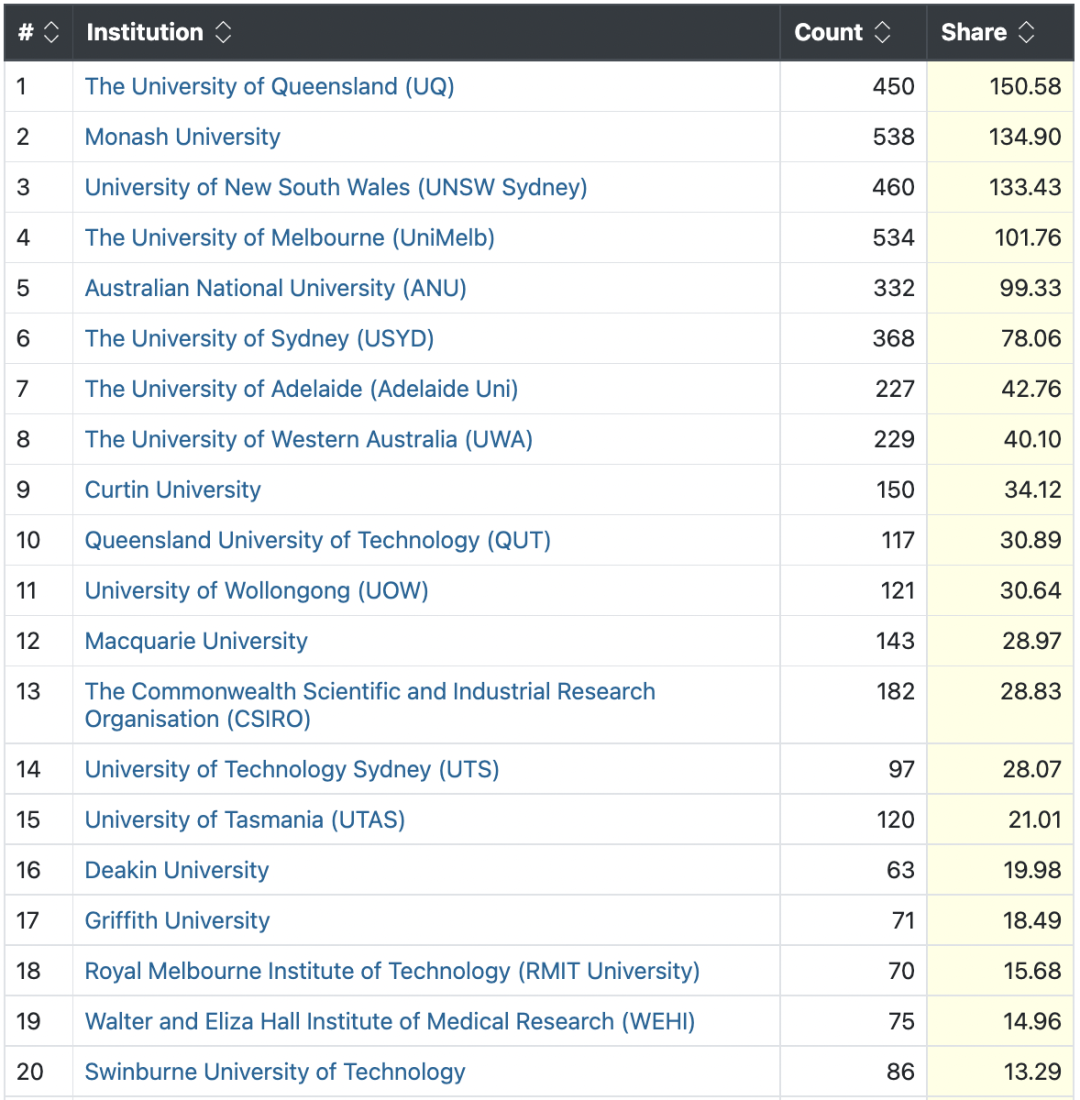Click The University of Adelaide link
Screen dimensions: 1080x1100
(x=301, y=389)
